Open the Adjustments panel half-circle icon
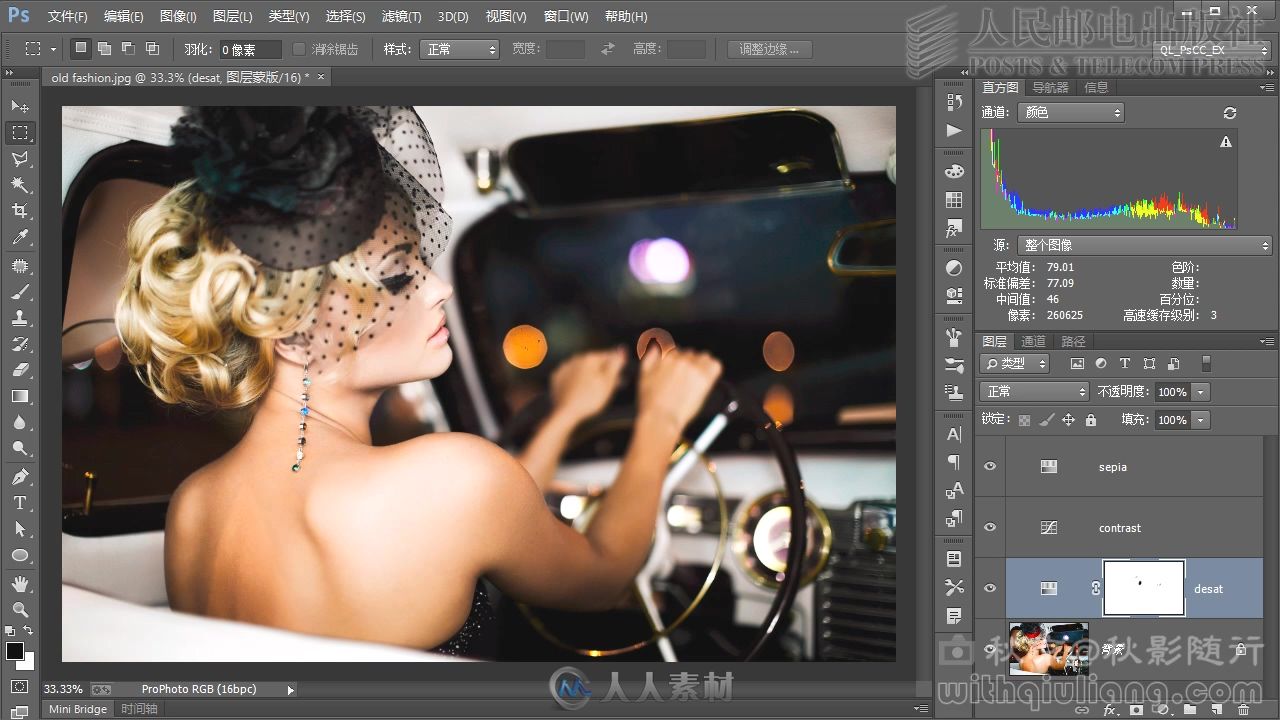The height and width of the screenshot is (720, 1280). (954, 268)
